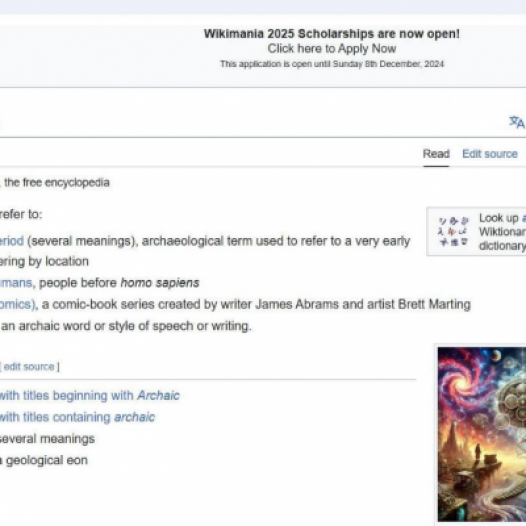Screen dimensions: 526x526
Task: Open the colorful galaxy artwork thumbnail
Action: (x=482, y=434)
